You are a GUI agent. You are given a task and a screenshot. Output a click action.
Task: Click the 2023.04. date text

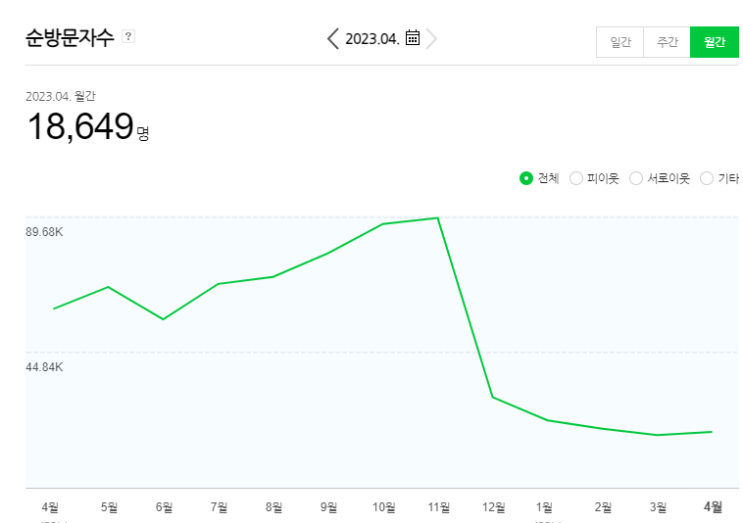[372, 39]
